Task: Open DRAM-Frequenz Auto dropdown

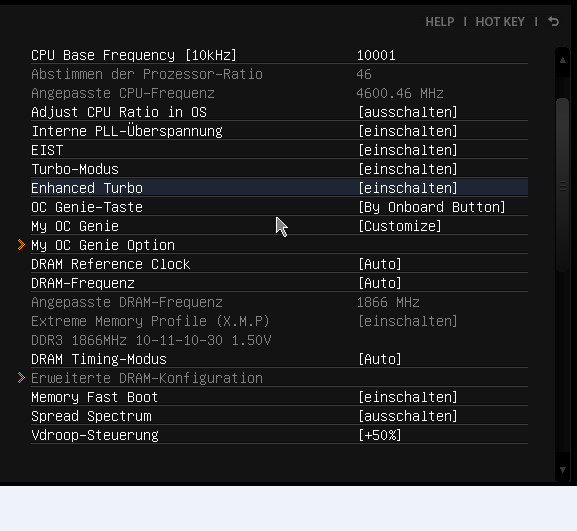Action: coord(380,283)
